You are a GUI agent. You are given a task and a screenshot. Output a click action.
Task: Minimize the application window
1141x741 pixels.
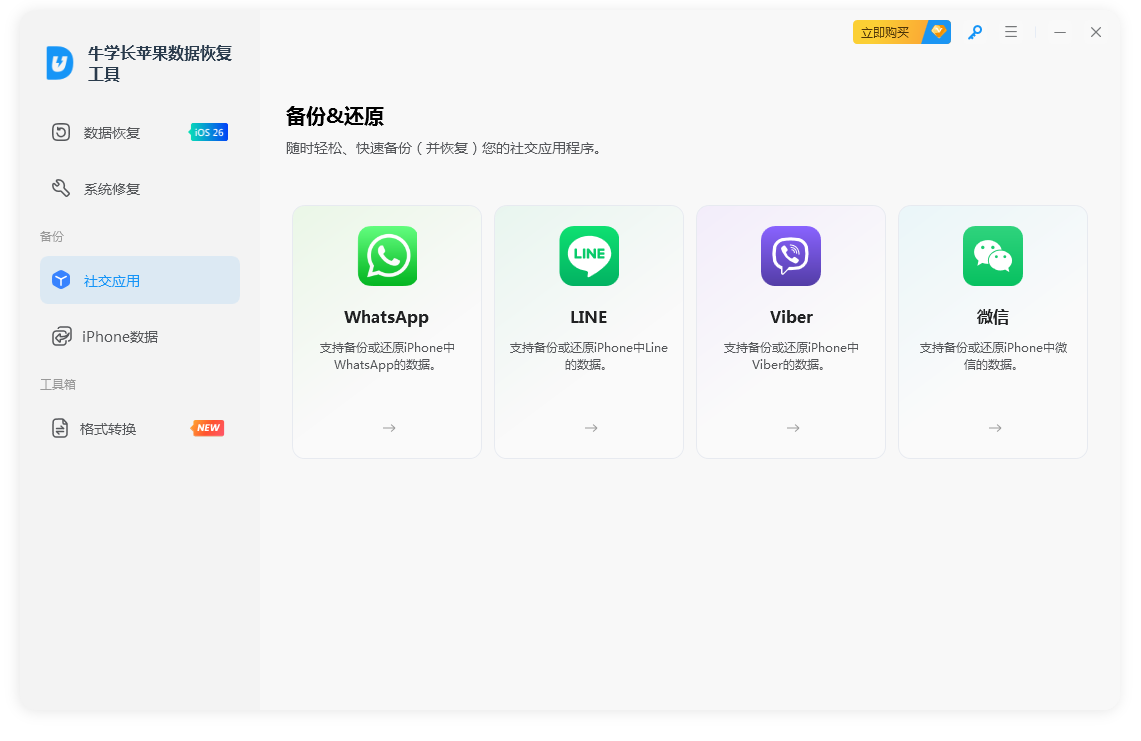coord(1060,32)
